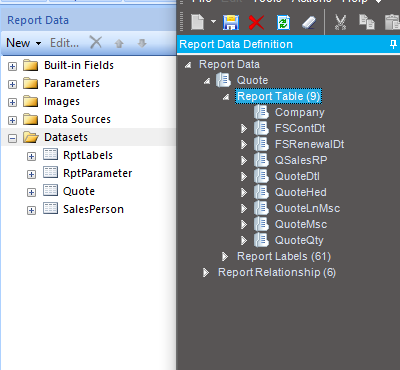Collapse the Report Data root node
This screenshot has height=370, width=400.
pyautogui.click(x=188, y=65)
